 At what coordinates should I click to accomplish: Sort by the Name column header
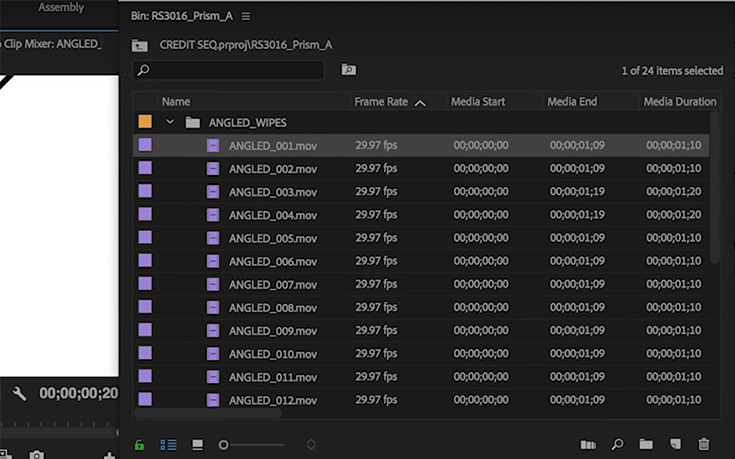(x=176, y=102)
